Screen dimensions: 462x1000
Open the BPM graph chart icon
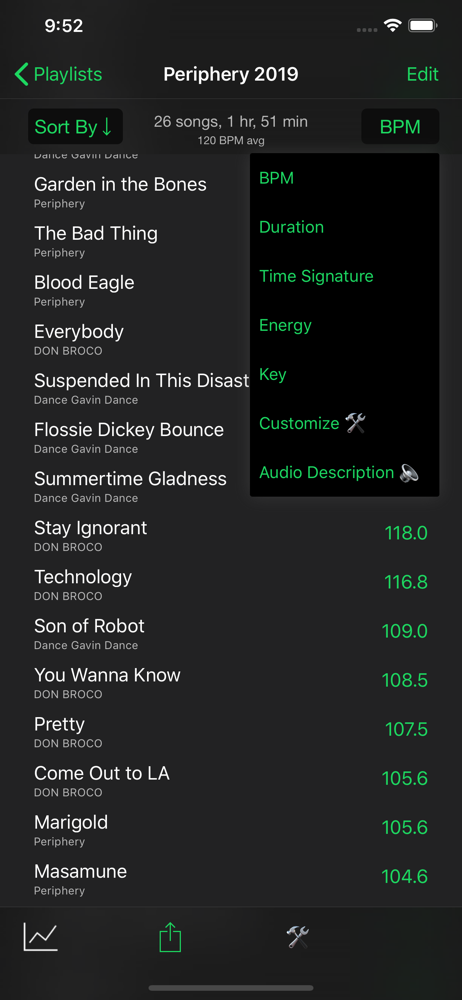point(41,937)
